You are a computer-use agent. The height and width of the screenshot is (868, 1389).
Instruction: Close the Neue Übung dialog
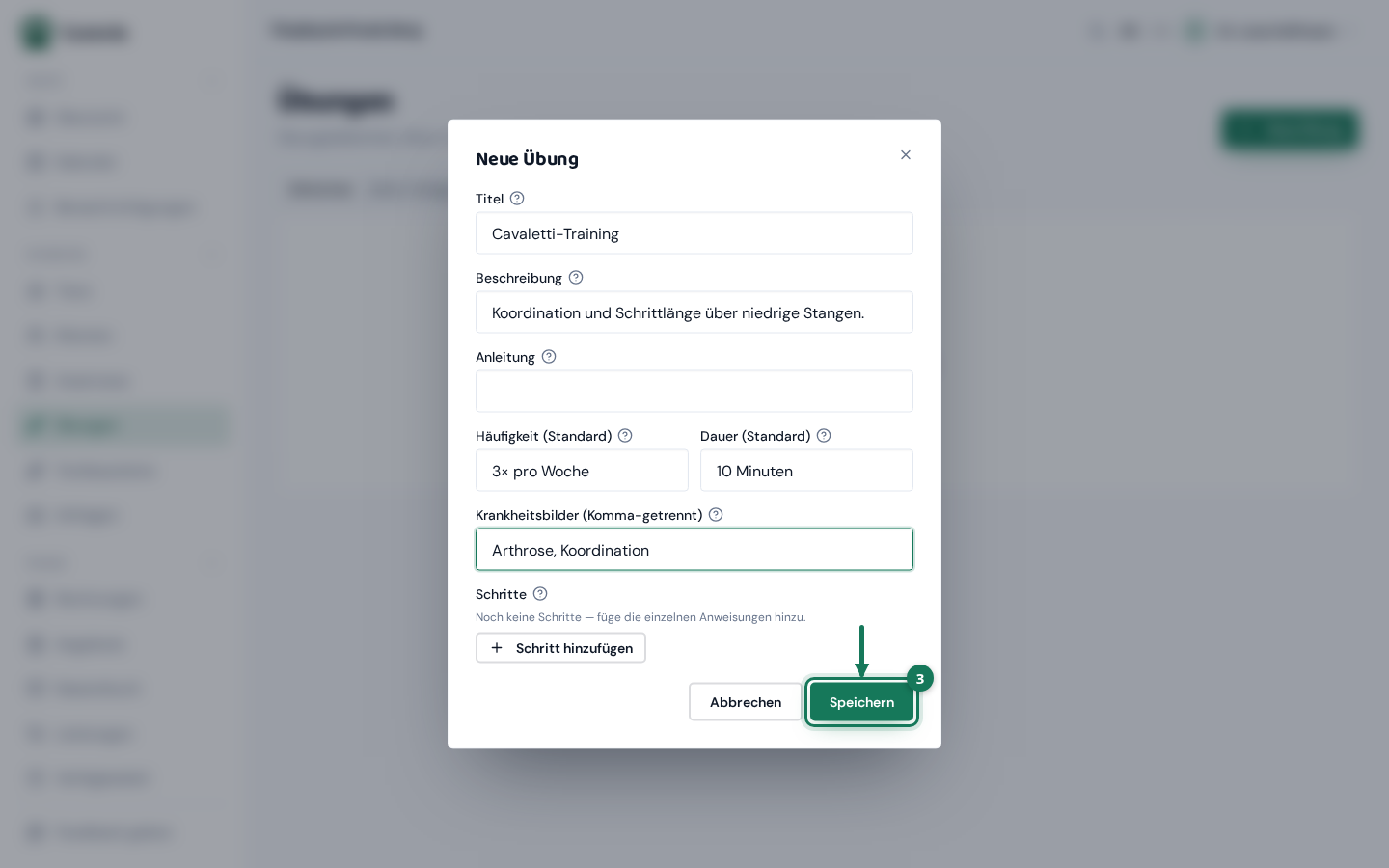(x=906, y=155)
